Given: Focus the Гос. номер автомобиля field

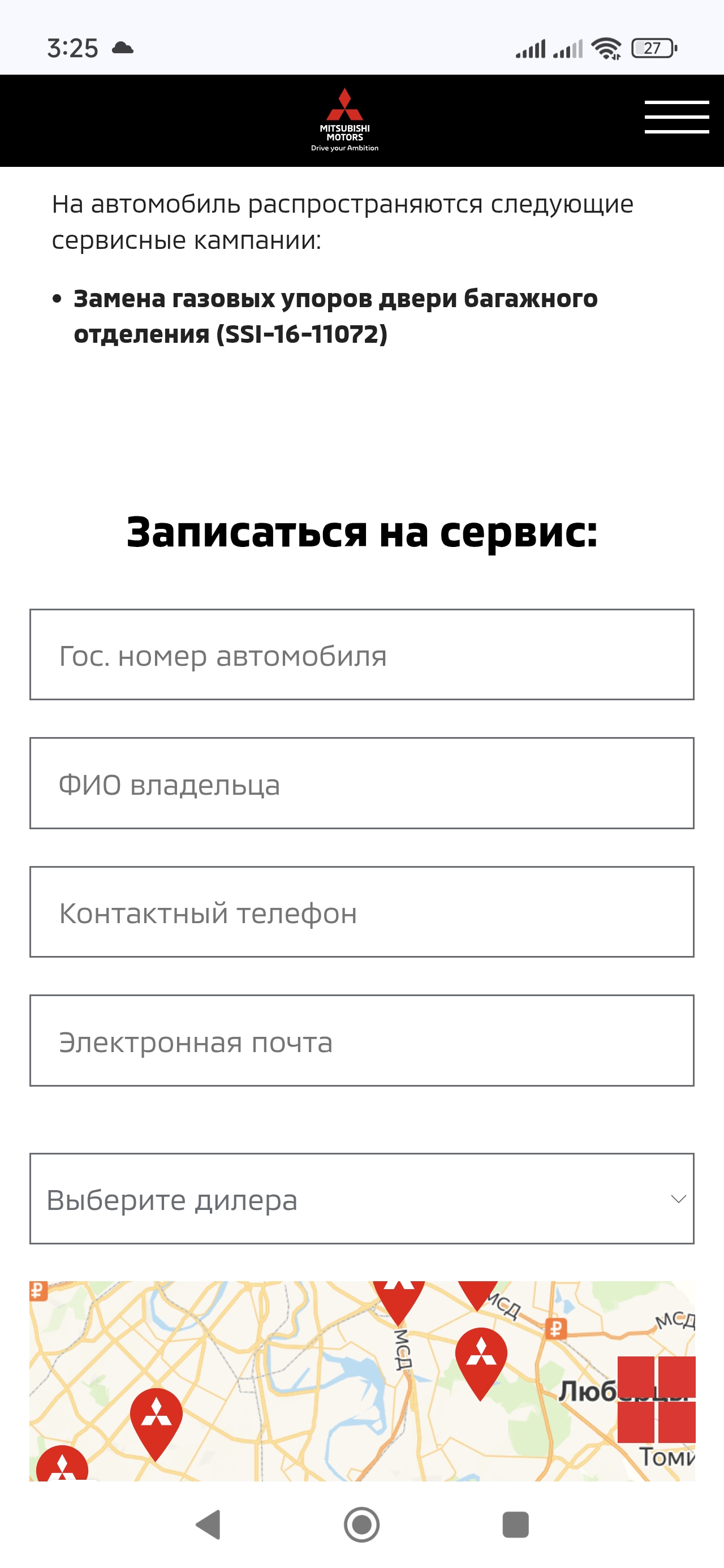Looking at the screenshot, I should (x=361, y=655).
